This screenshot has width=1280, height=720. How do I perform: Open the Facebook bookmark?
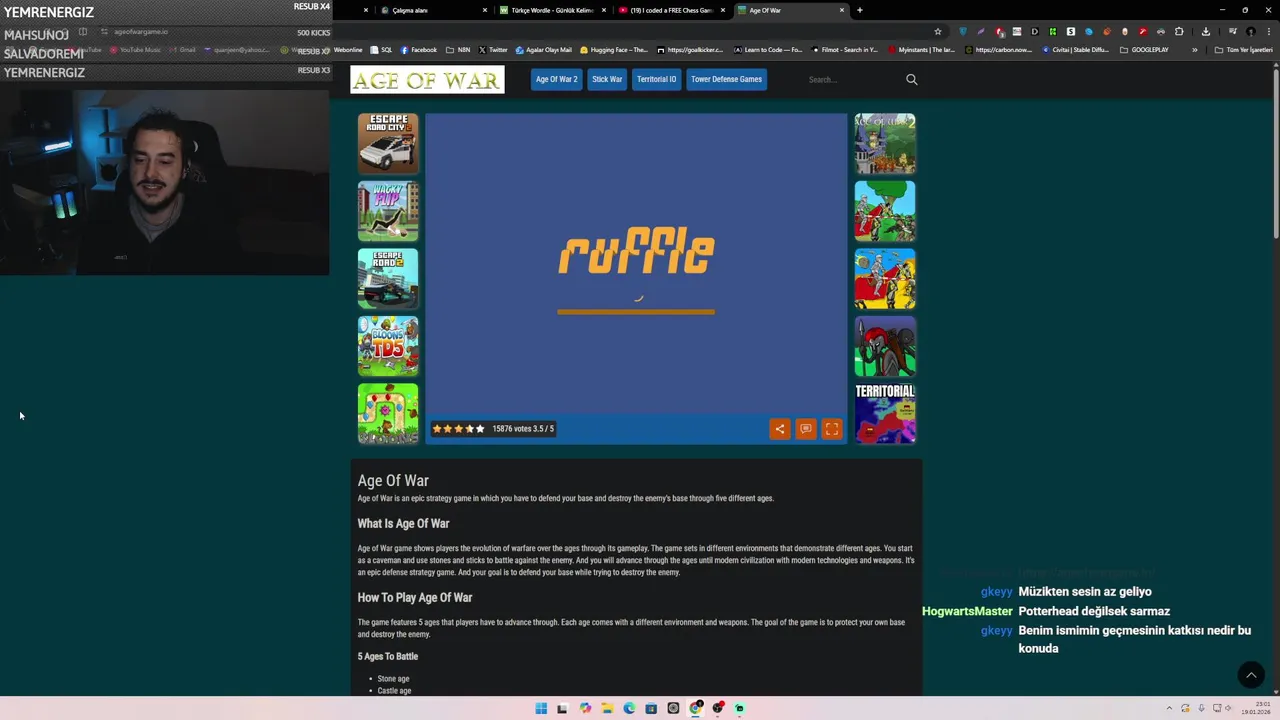[419, 50]
